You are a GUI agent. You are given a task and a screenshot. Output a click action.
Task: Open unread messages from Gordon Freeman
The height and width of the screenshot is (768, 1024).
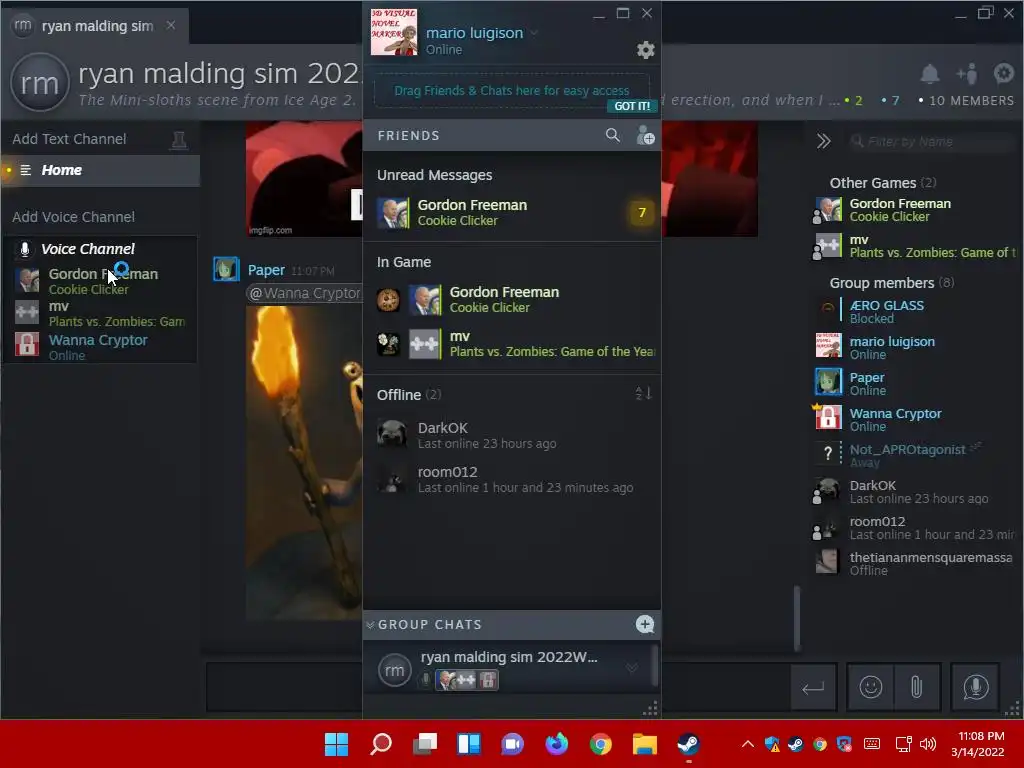511,213
